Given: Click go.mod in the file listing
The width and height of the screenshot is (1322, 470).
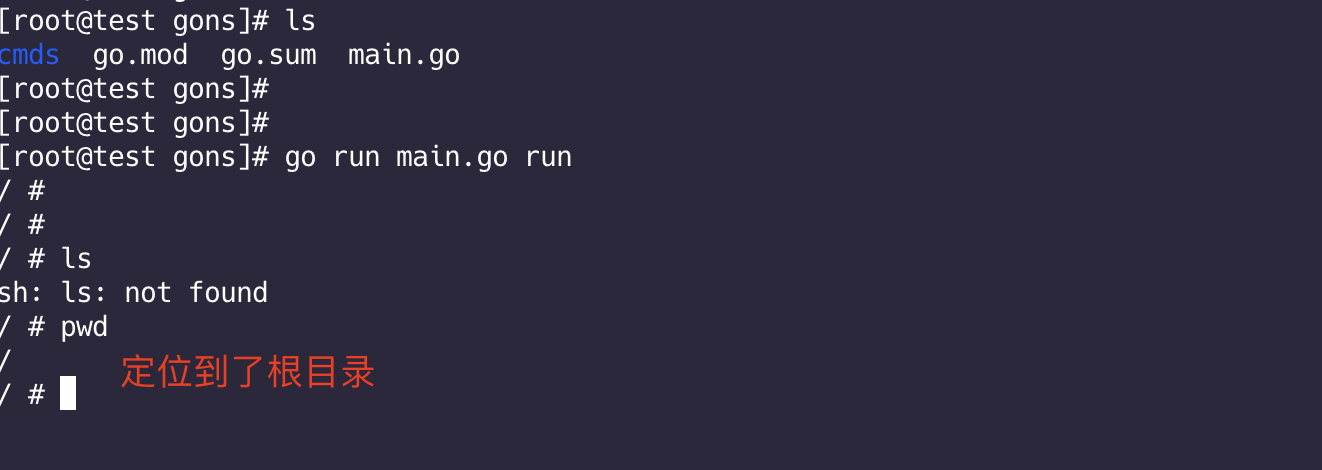Looking at the screenshot, I should click(x=140, y=55).
